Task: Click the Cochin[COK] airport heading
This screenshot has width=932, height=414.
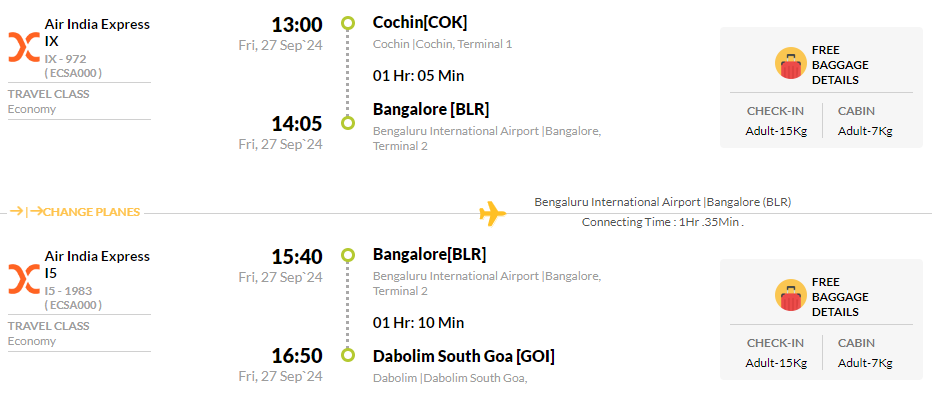Action: 420,23
